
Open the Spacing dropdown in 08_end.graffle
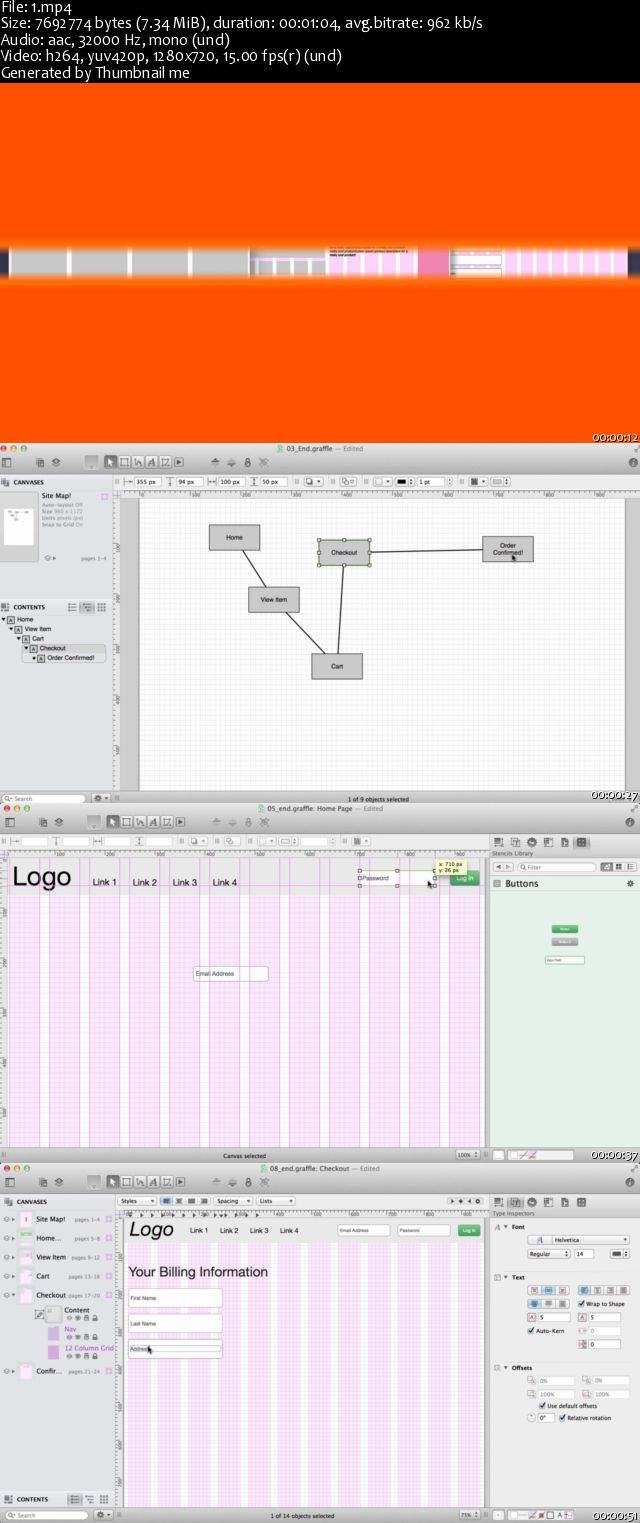(232, 1201)
